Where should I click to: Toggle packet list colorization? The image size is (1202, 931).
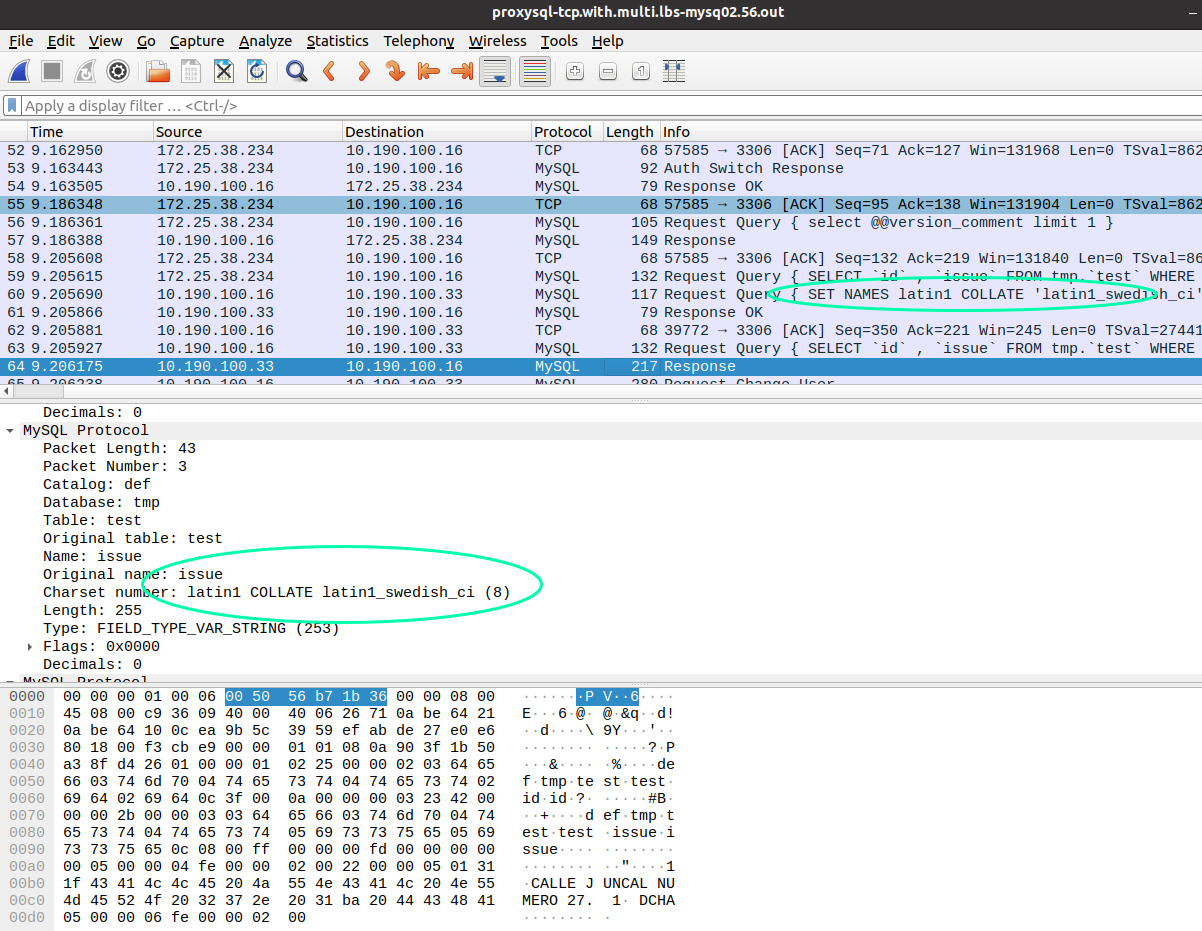(x=534, y=71)
